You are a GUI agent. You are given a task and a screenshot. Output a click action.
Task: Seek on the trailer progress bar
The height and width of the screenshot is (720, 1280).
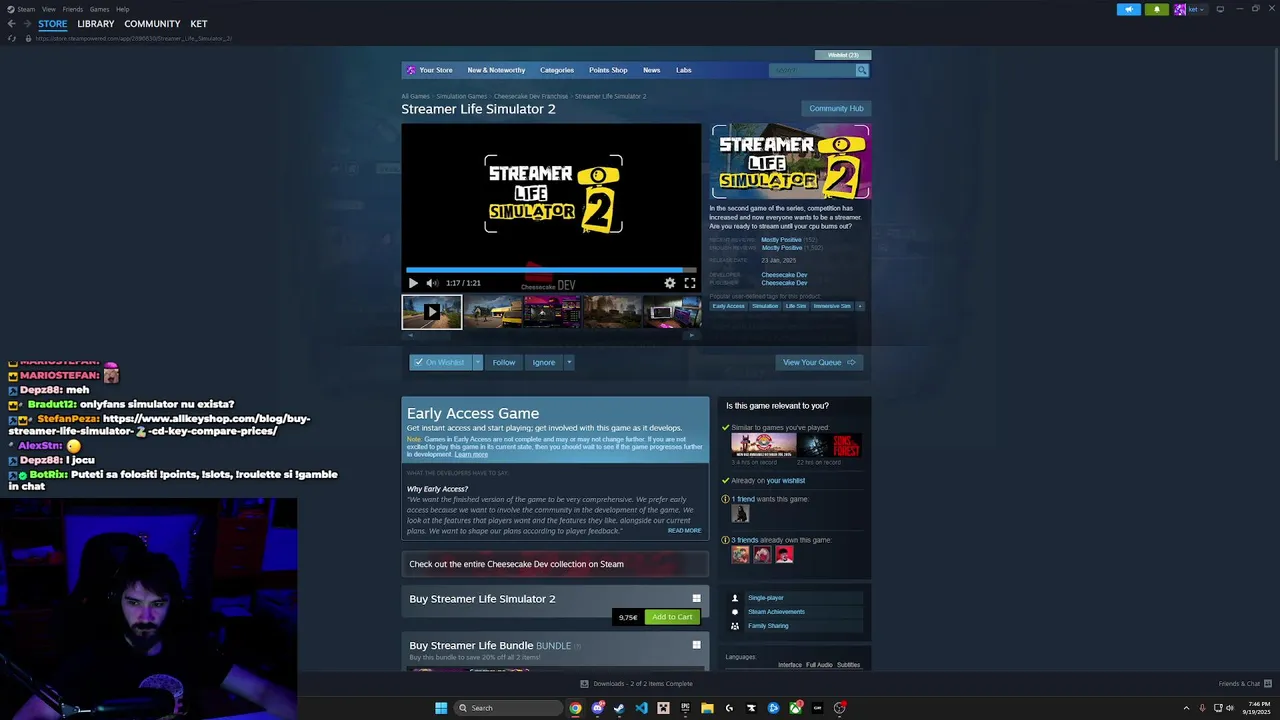pyautogui.click(x=551, y=269)
